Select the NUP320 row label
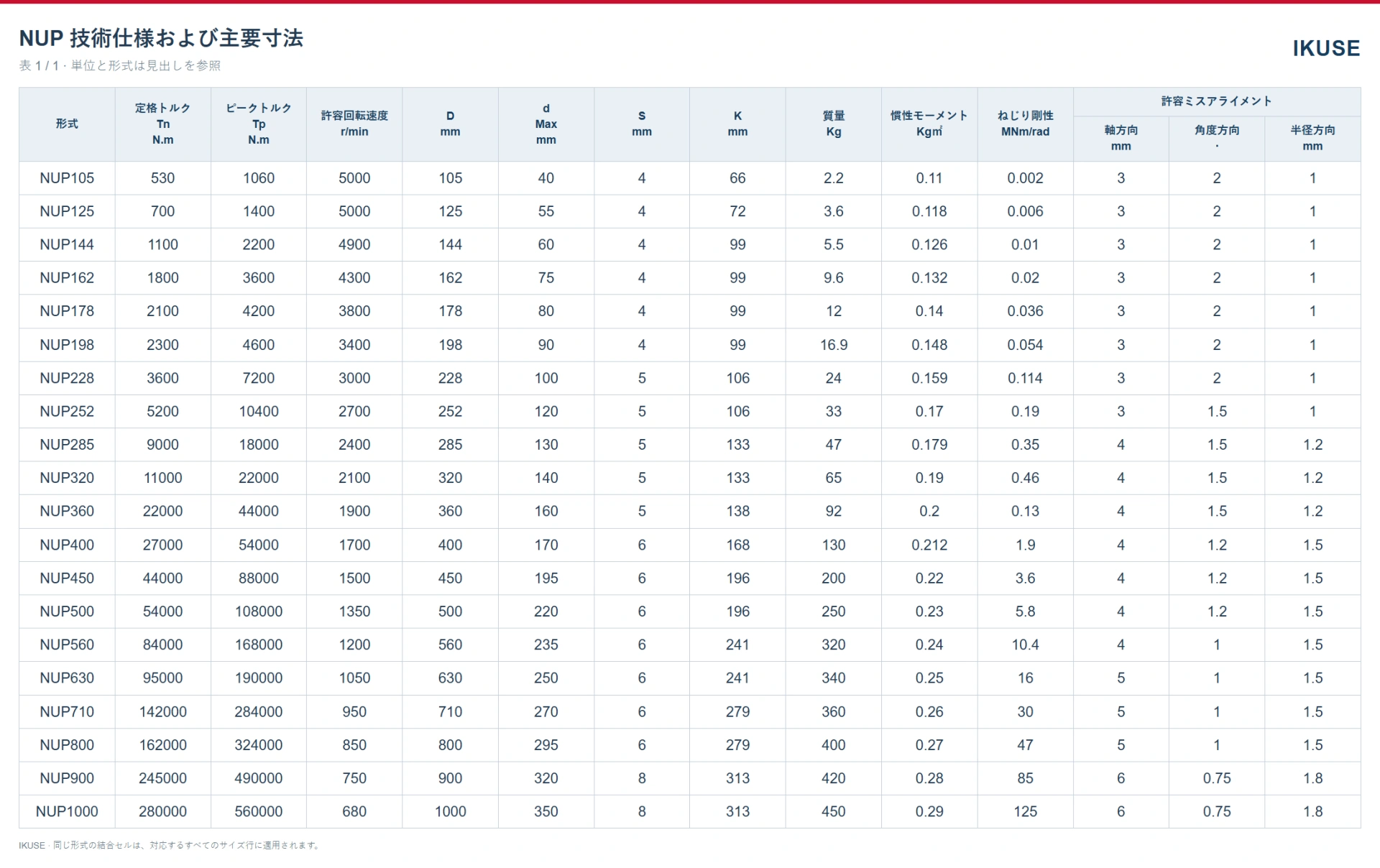 [67, 478]
